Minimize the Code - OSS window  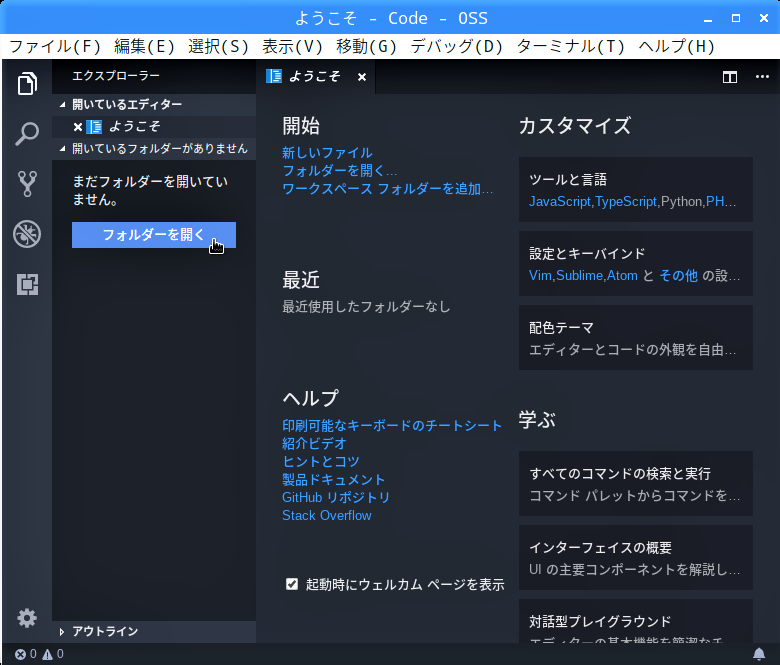coord(708,19)
